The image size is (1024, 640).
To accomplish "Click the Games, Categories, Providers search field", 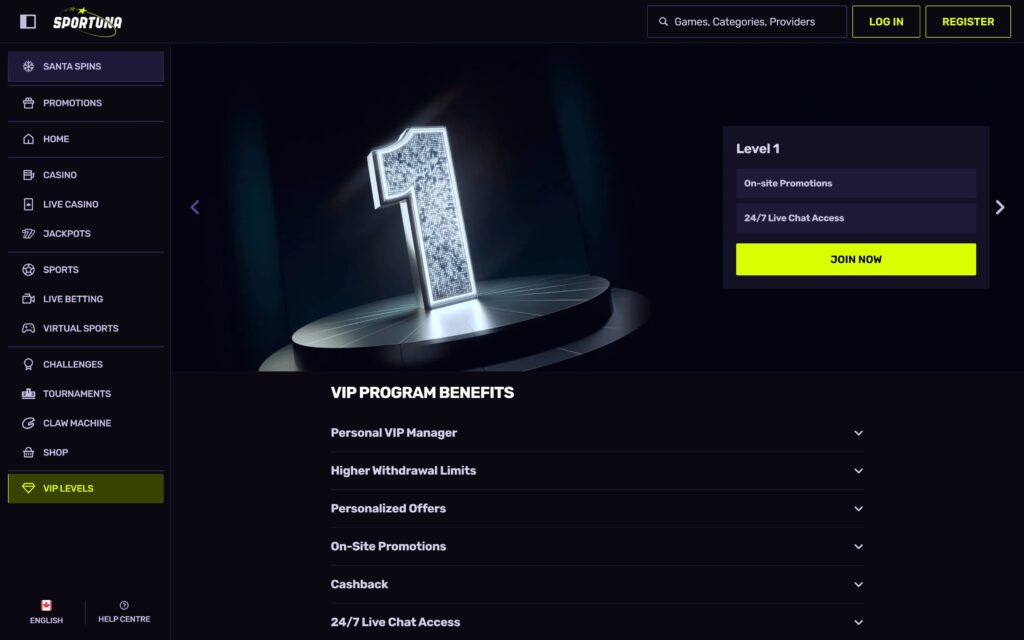I will click(747, 21).
